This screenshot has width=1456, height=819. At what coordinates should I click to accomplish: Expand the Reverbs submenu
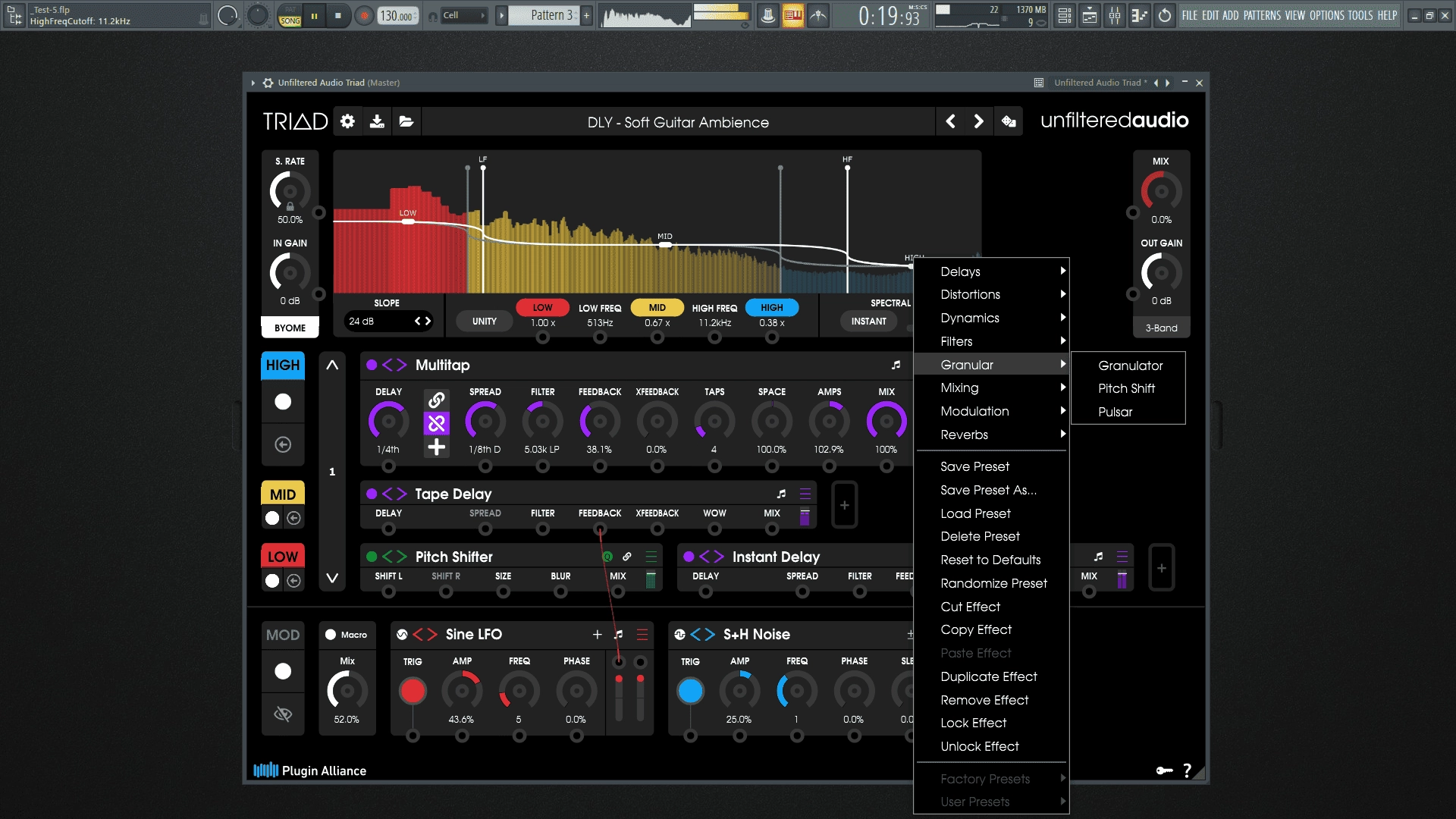point(991,435)
